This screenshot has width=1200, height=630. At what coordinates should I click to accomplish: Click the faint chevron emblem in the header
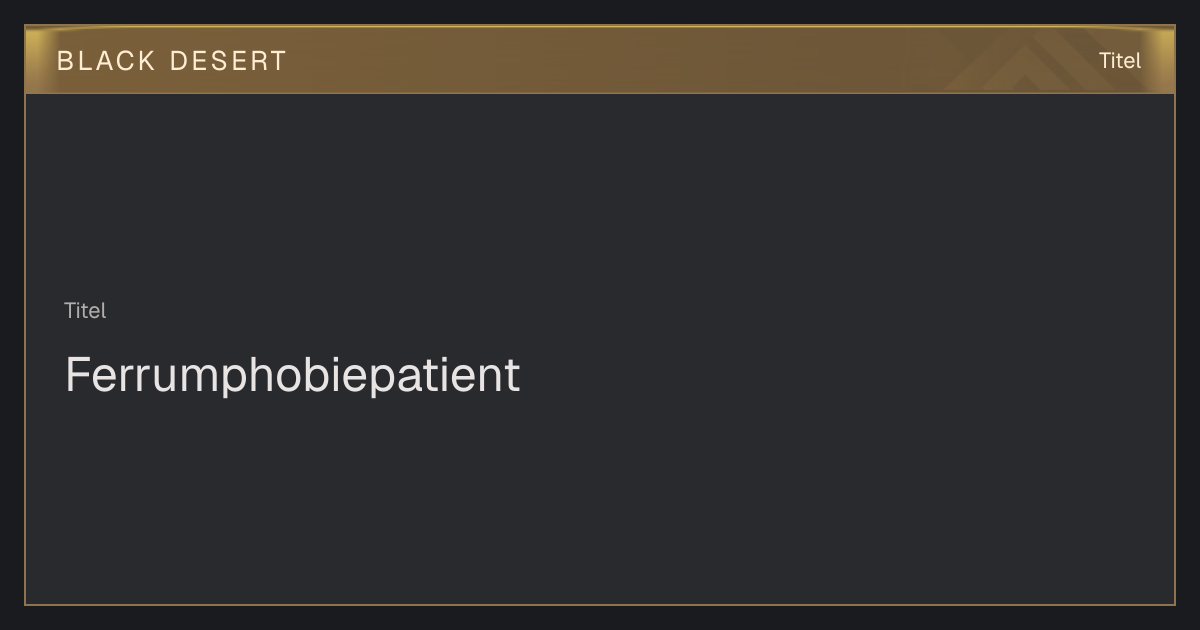[x=1030, y=62]
